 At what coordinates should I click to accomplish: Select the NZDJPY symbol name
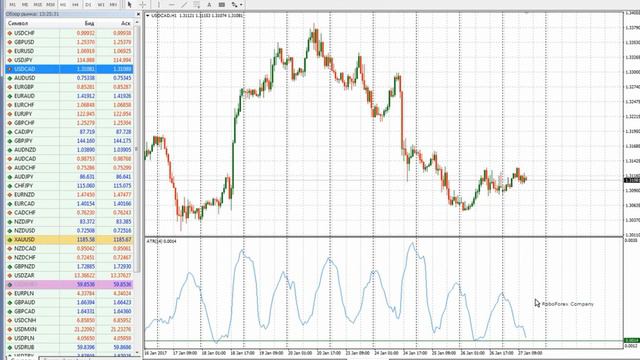(x=24, y=222)
